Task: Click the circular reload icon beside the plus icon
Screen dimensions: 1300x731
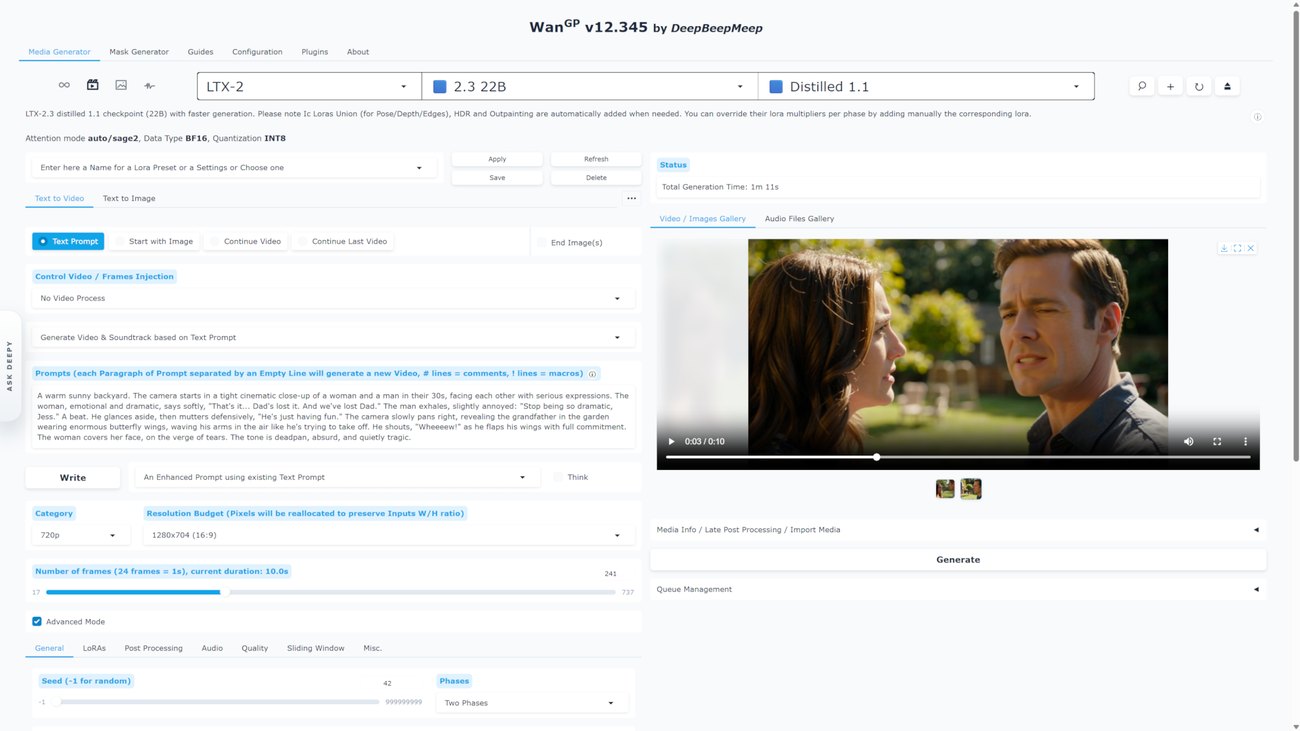Action: (x=1199, y=86)
